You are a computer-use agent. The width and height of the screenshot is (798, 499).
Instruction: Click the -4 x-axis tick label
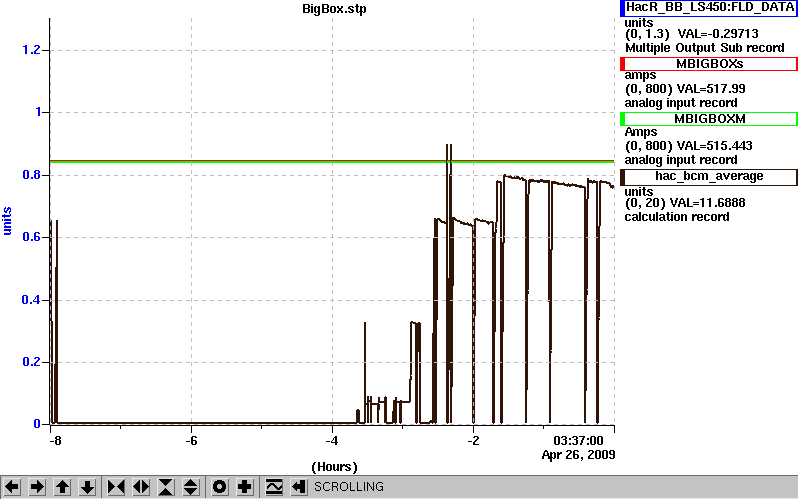pos(332,440)
